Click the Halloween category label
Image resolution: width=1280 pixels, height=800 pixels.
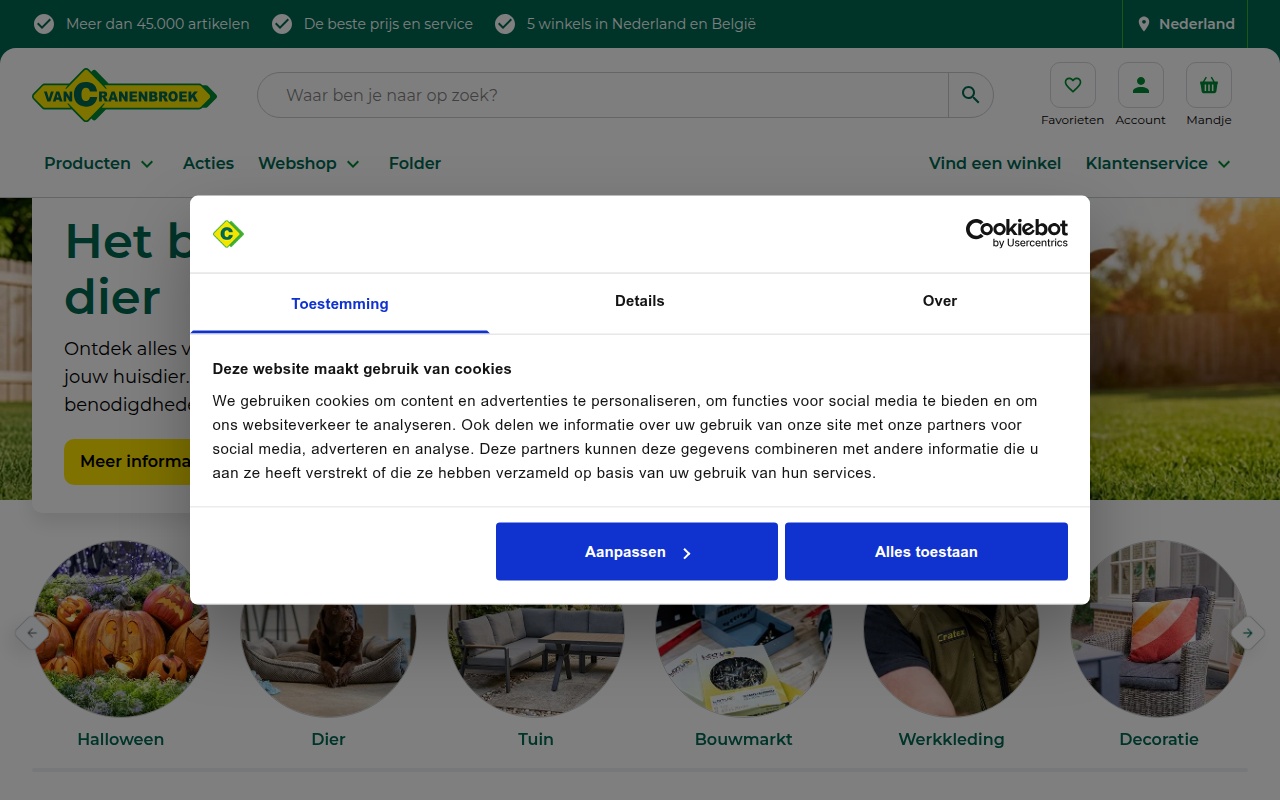pyautogui.click(x=121, y=739)
